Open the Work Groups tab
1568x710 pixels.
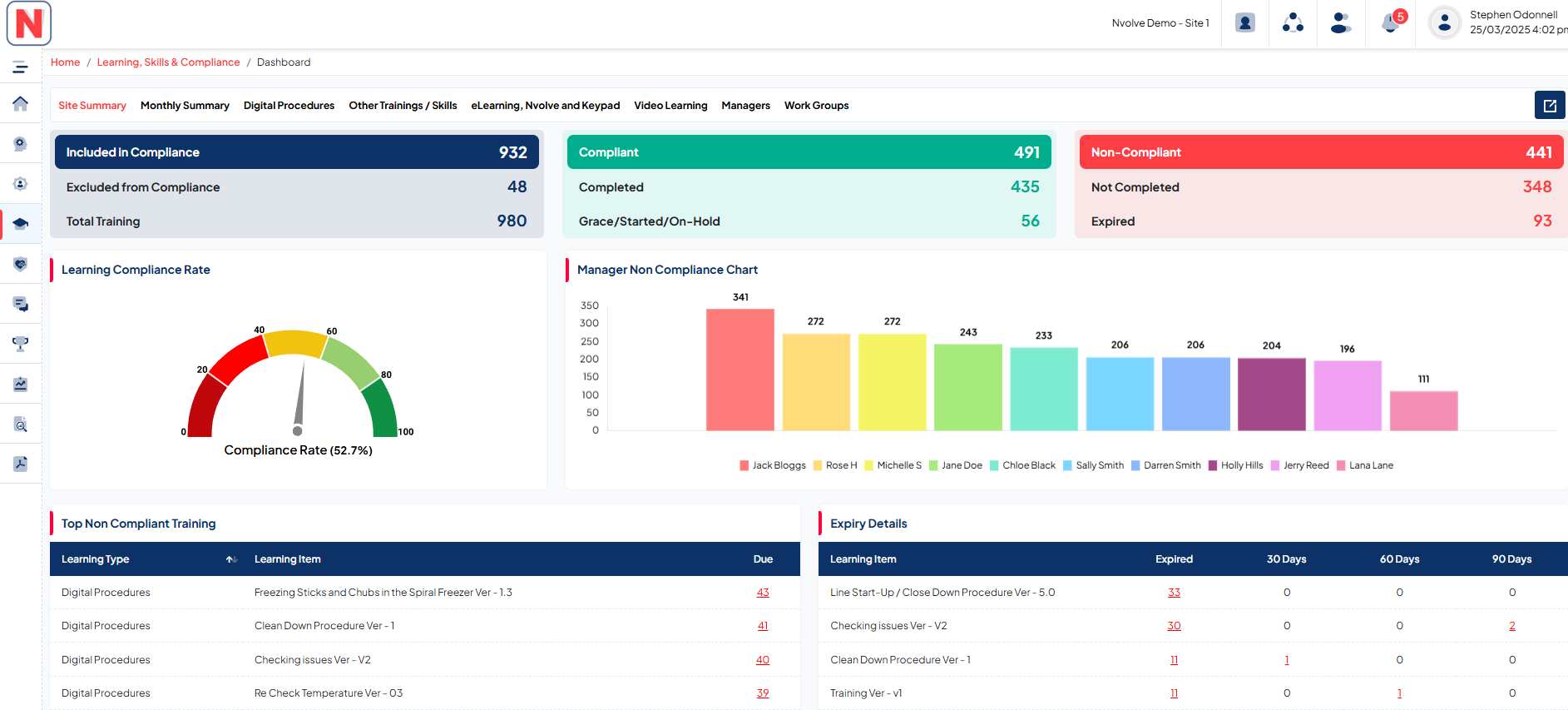point(816,106)
